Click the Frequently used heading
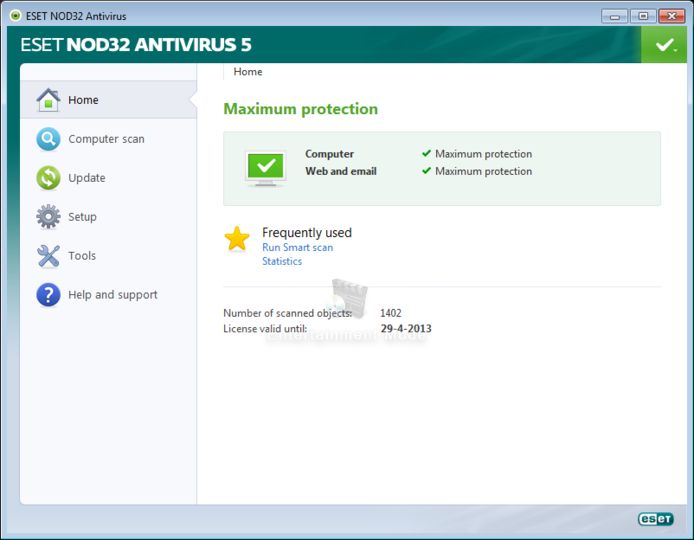The image size is (694, 540). pos(307,232)
